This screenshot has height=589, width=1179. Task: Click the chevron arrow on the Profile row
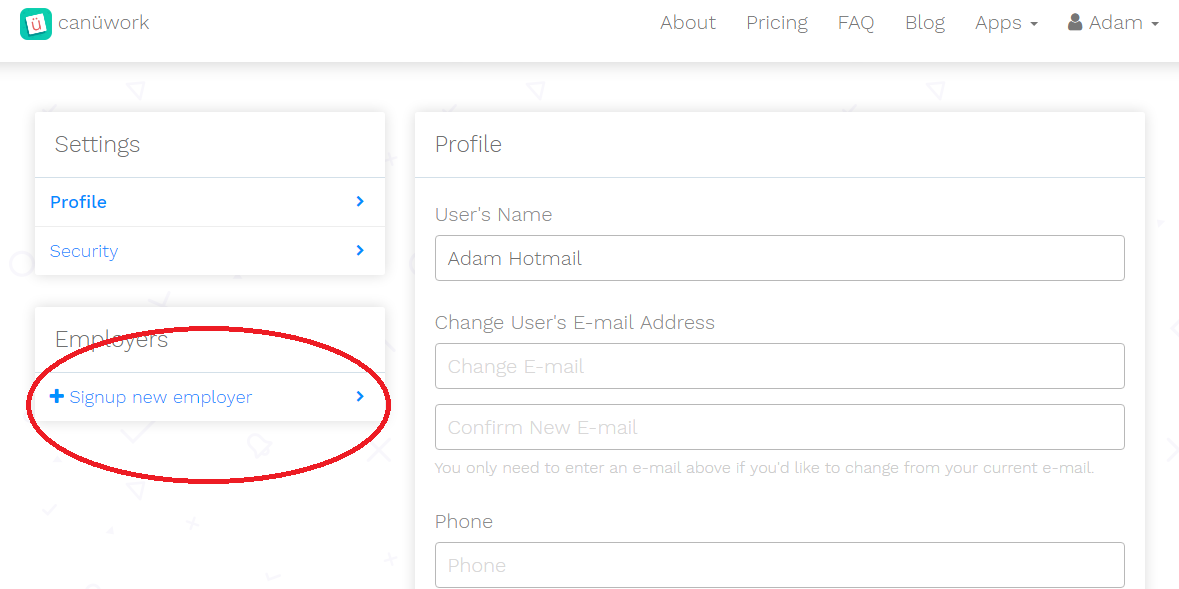(360, 202)
